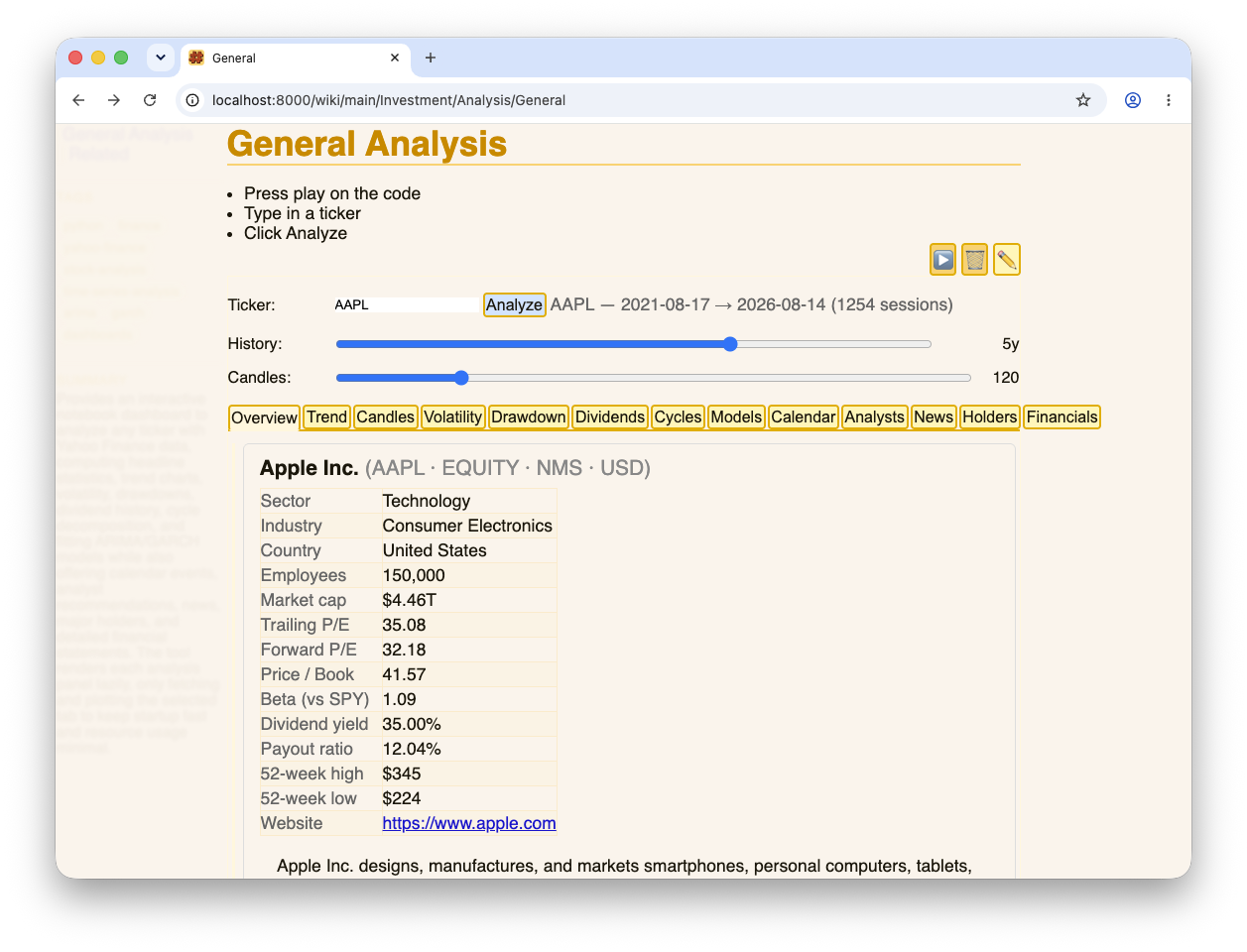Viewport: 1247px width, 952px height.
Task: Click the Analyze button
Action: click(514, 304)
